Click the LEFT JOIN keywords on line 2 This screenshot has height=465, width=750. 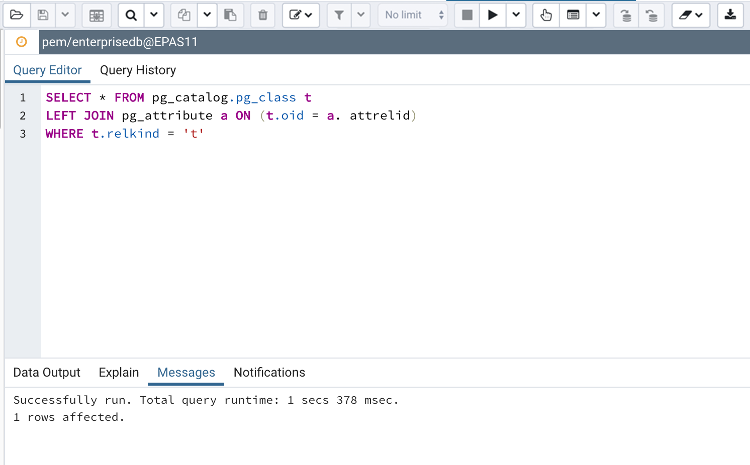(x=80, y=116)
